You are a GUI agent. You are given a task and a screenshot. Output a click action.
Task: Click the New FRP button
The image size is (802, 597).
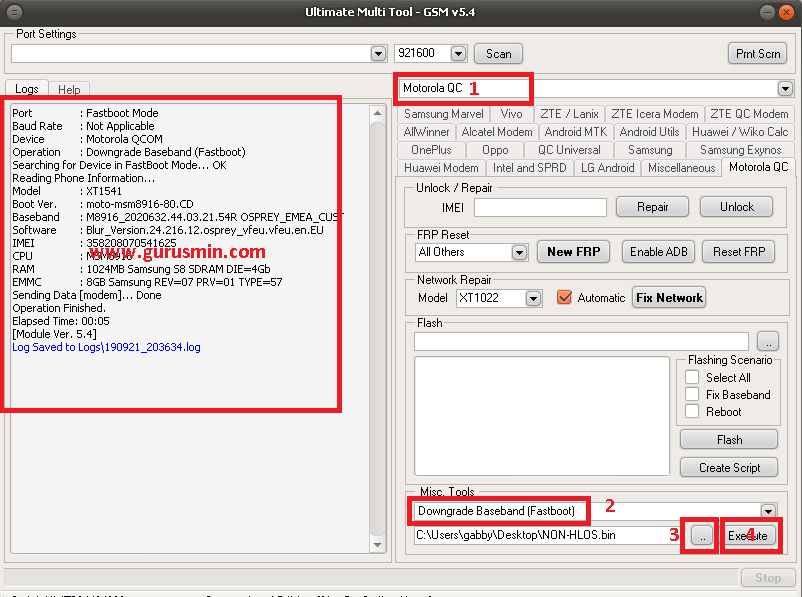click(573, 252)
